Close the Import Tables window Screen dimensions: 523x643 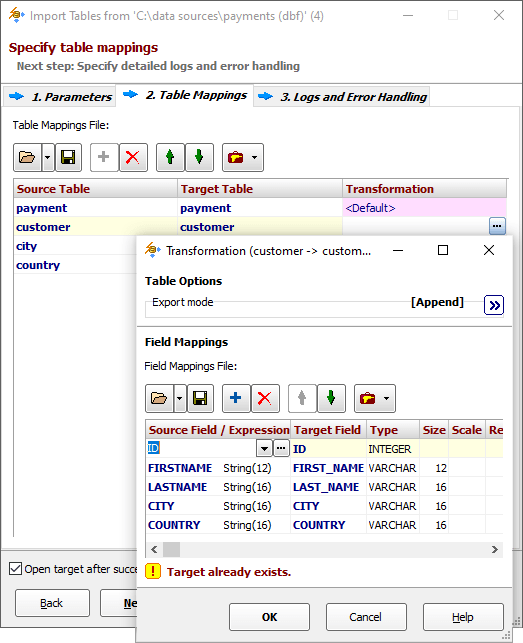[x=499, y=15]
